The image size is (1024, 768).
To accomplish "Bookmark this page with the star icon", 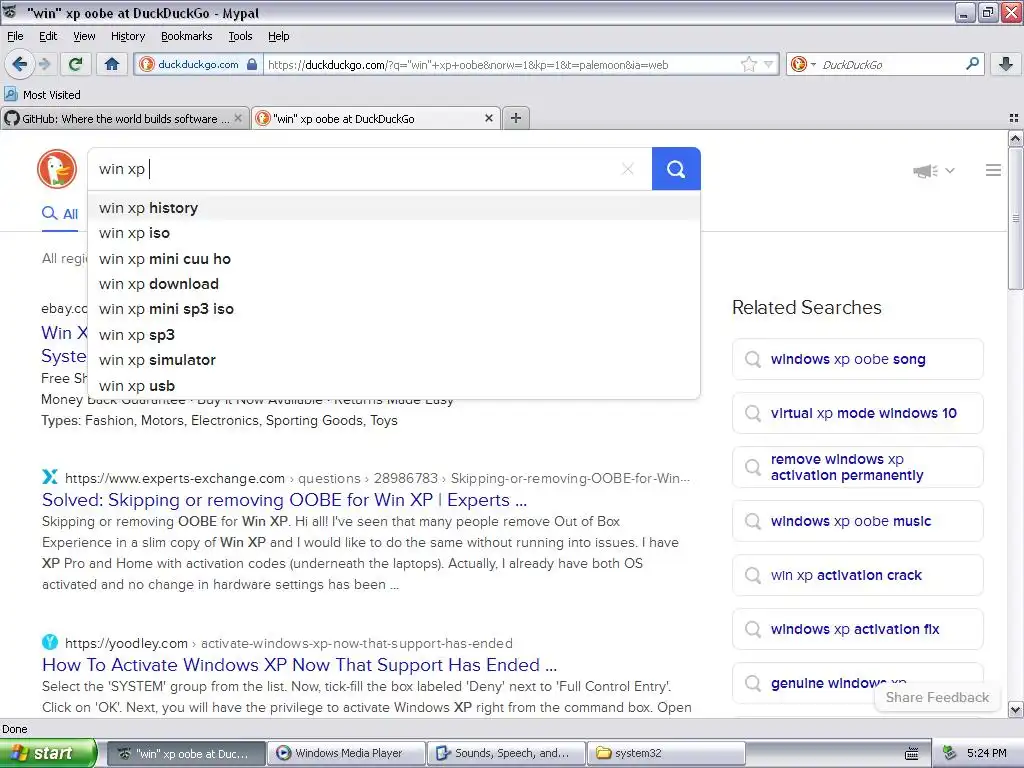I will coord(748,64).
